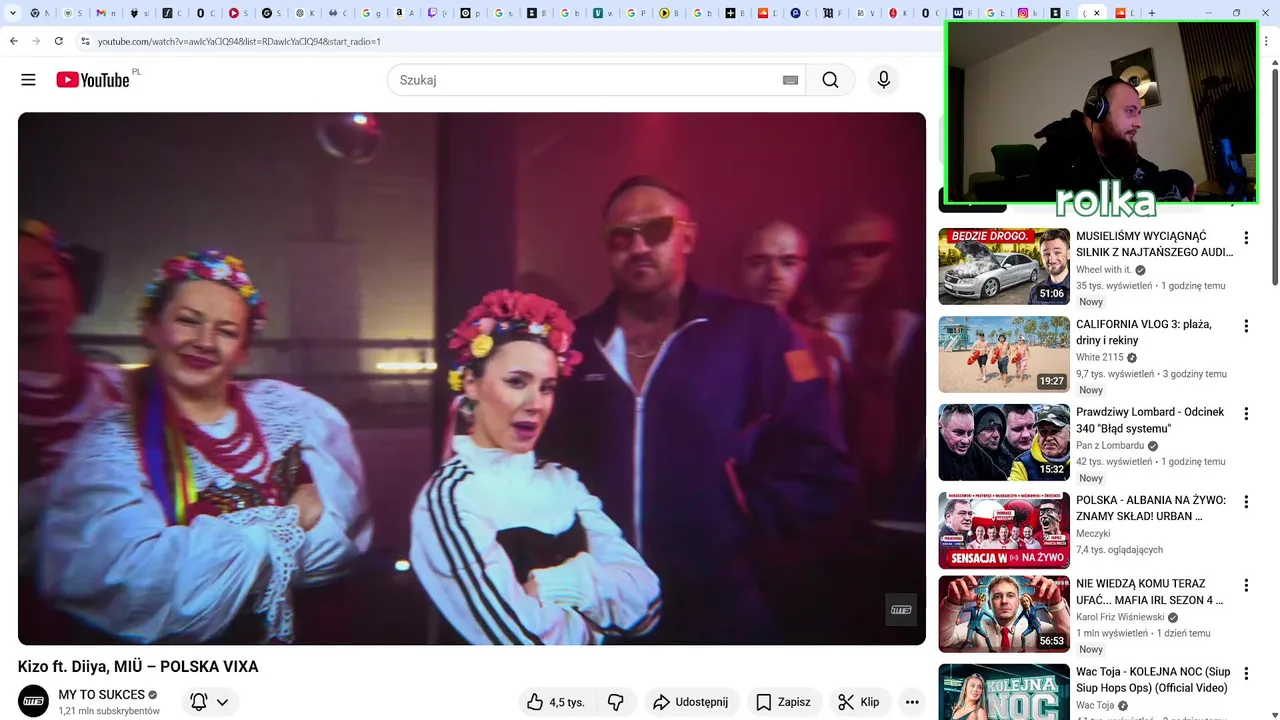Click the video title Kizo ft. Diiya, MIÜ

138,666
